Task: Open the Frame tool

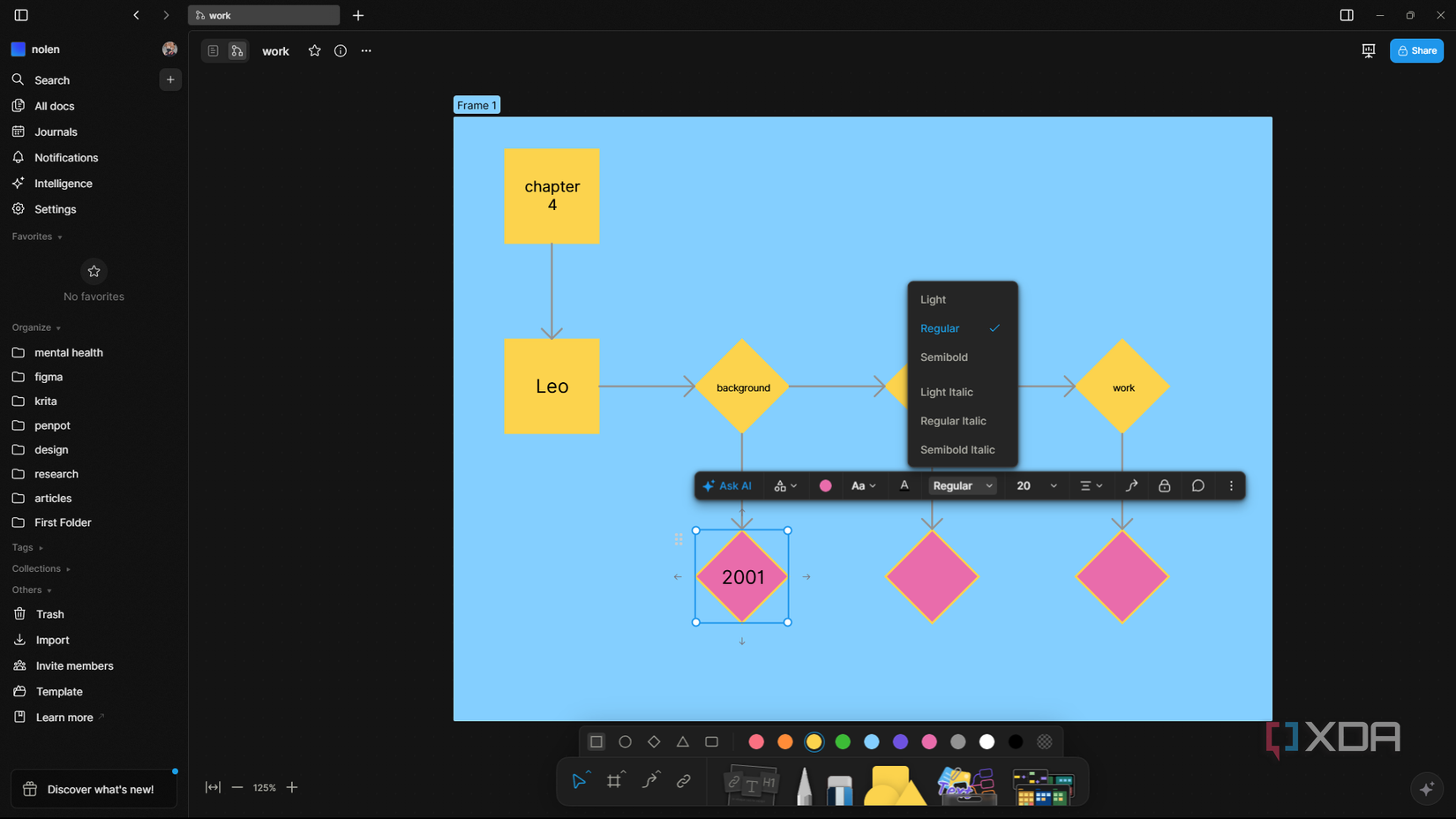Action: (615, 780)
